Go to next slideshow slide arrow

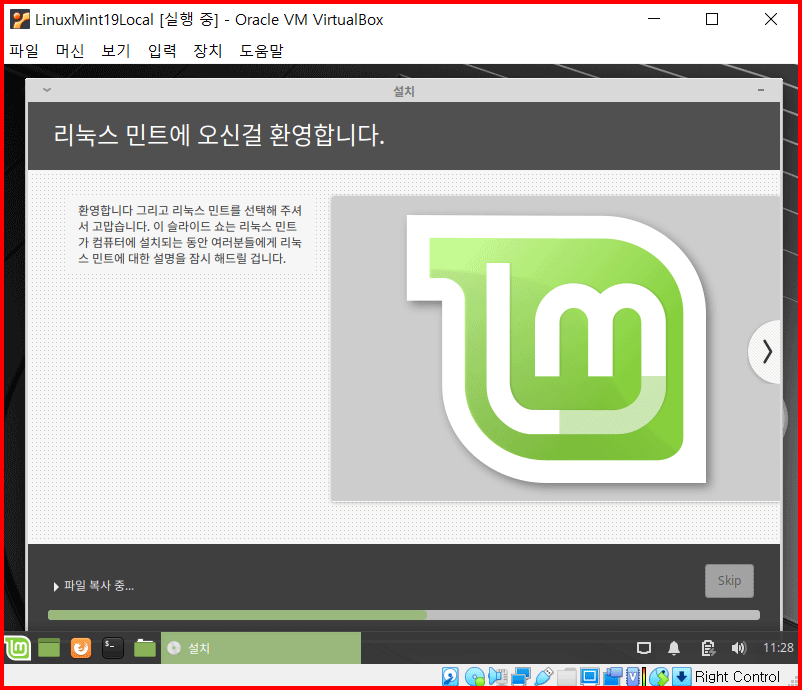[767, 352]
